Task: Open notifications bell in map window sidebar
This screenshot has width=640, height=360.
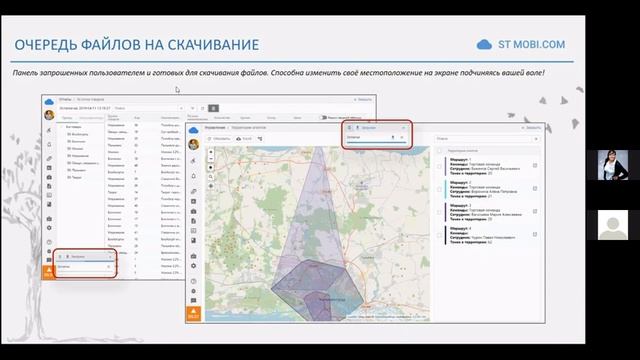Action: click(193, 176)
